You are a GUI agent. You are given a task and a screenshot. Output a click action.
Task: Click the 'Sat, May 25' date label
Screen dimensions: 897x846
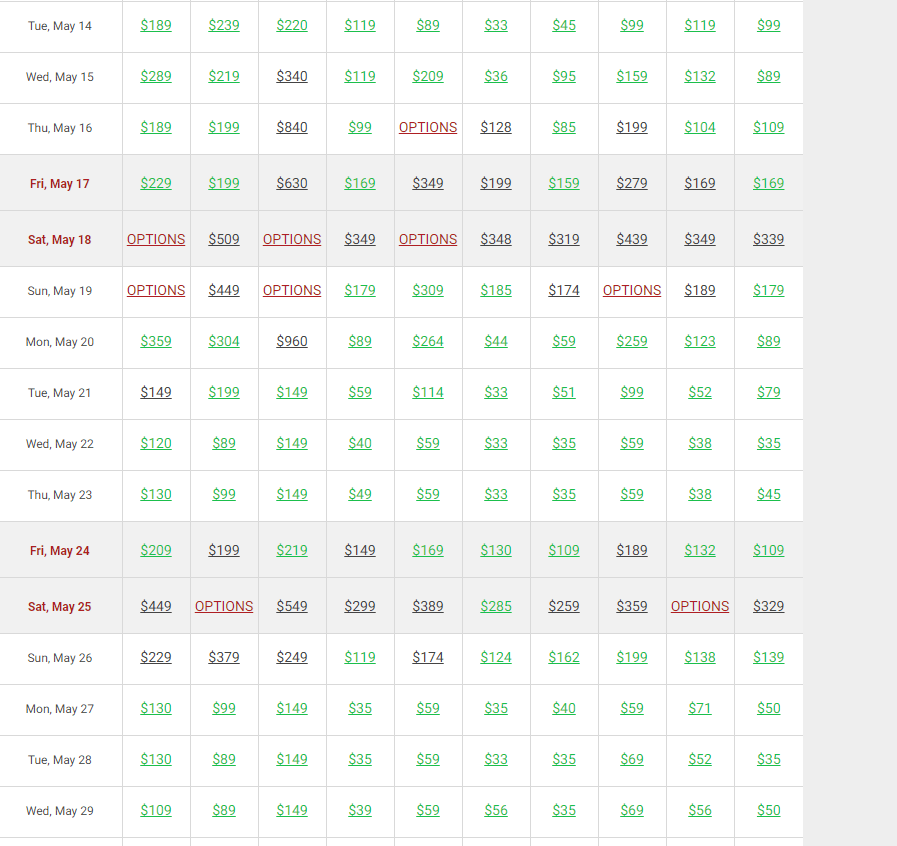pos(59,606)
